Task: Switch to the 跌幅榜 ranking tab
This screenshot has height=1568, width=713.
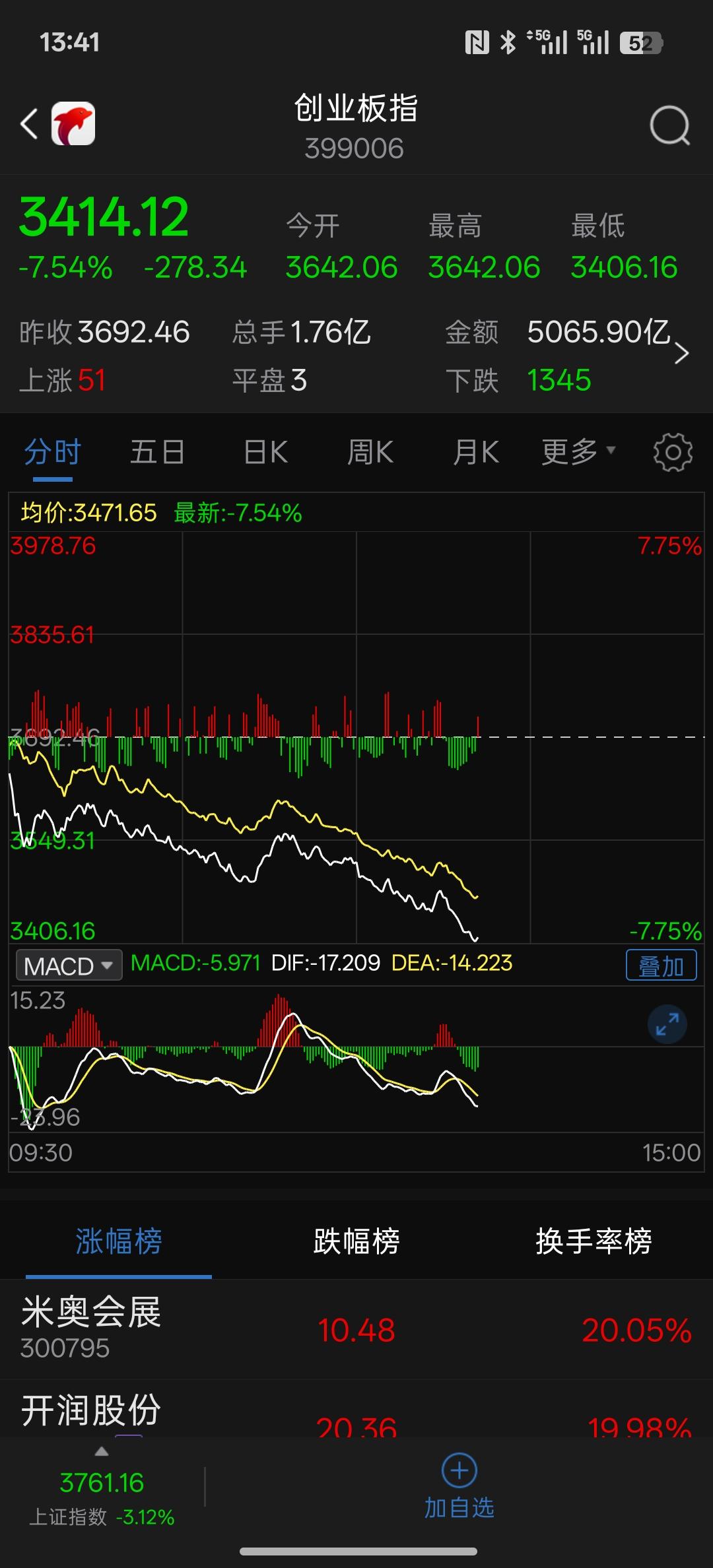Action: [356, 1241]
